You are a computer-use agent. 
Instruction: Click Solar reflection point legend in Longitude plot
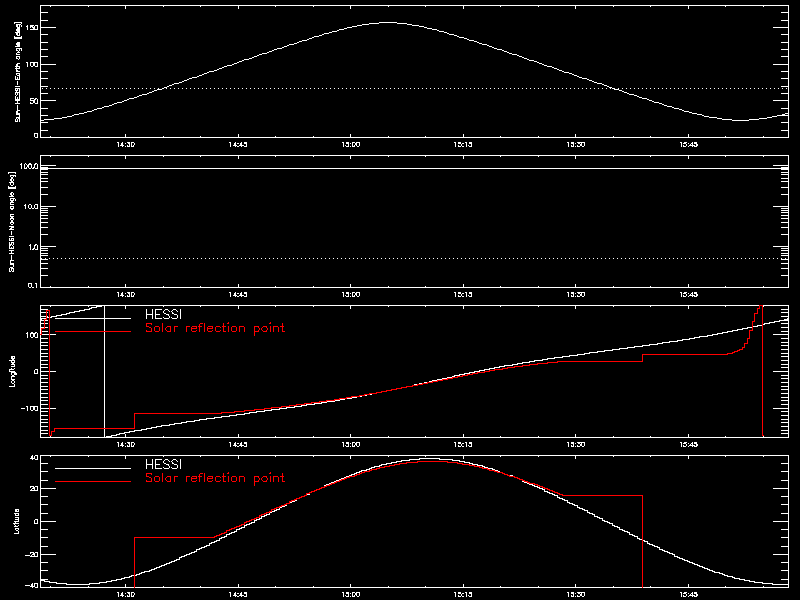[215, 328]
